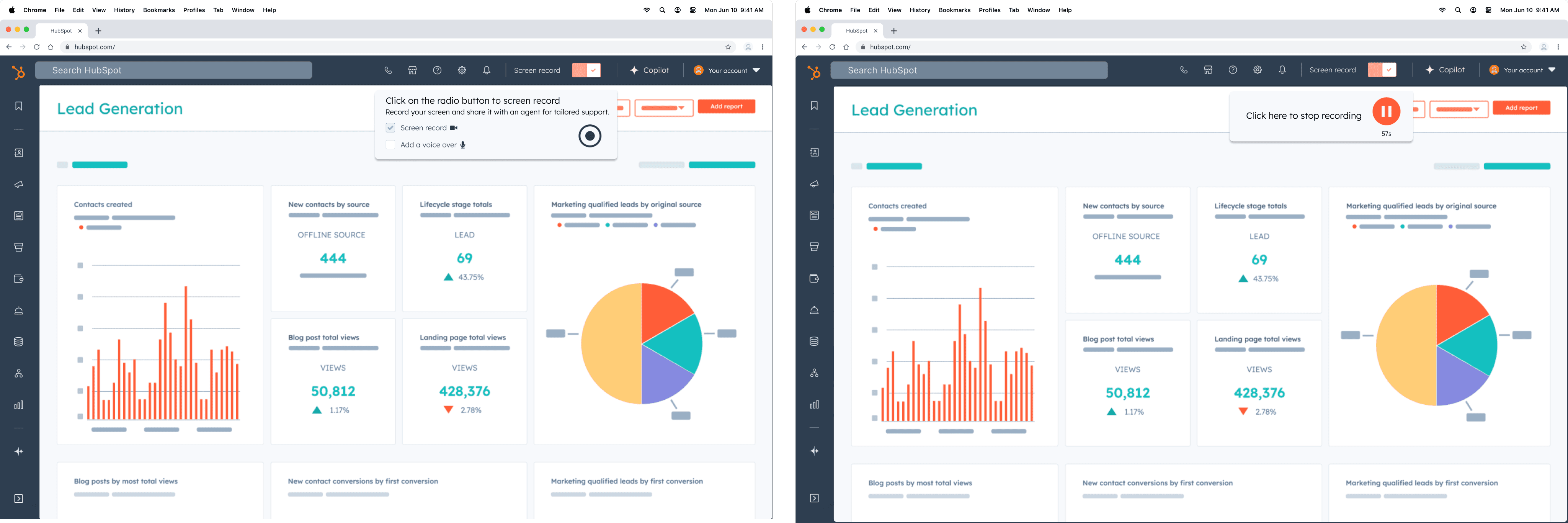Open orange outlined dropdown beside Add report, right window
Image resolution: width=1568 pixels, height=523 pixels.
click(x=1459, y=110)
